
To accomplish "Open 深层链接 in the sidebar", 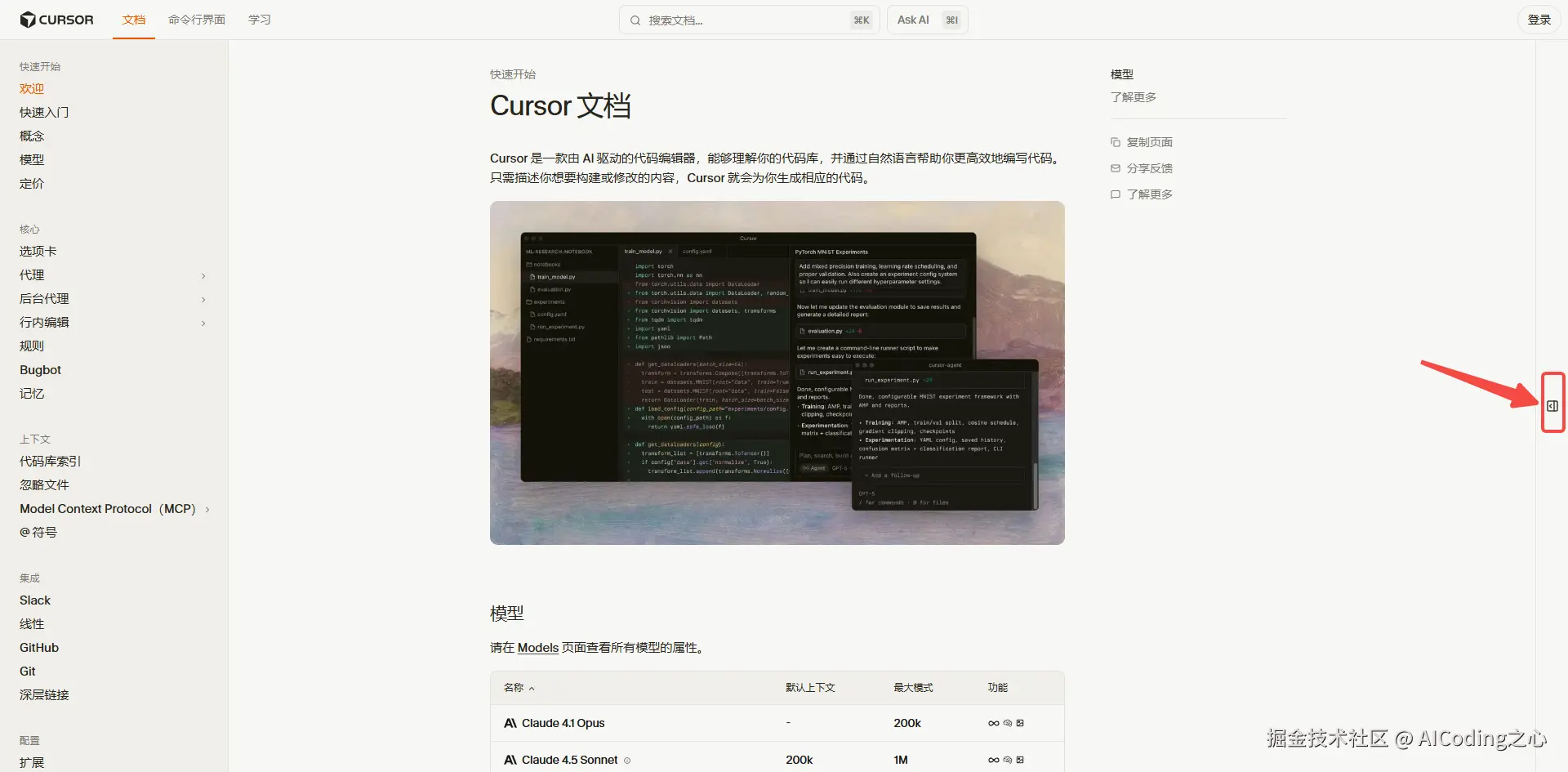I will pyautogui.click(x=44, y=695).
